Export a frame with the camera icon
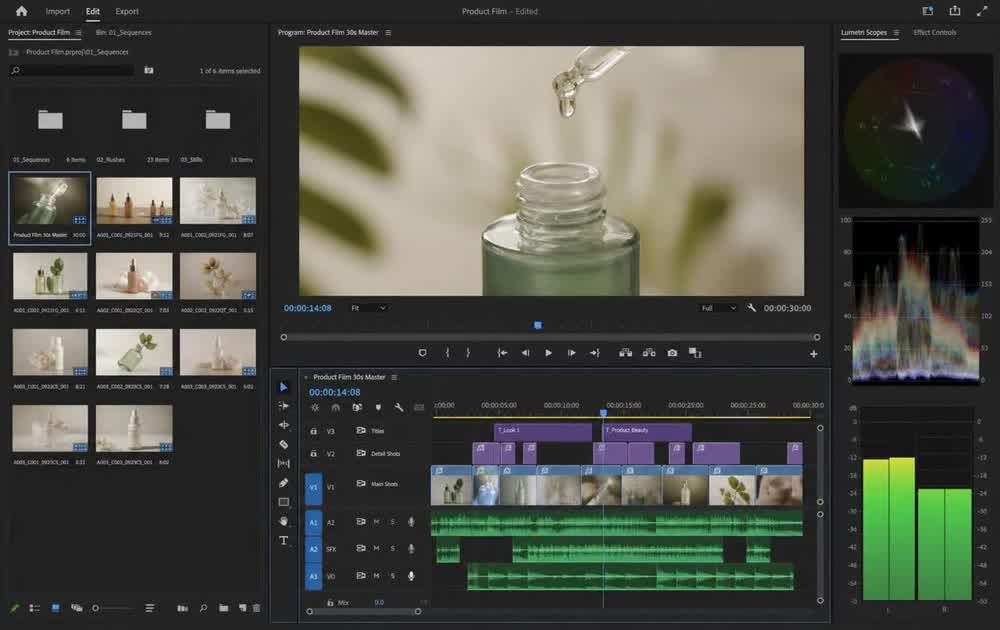Image resolution: width=1000 pixels, height=630 pixels. click(x=672, y=353)
